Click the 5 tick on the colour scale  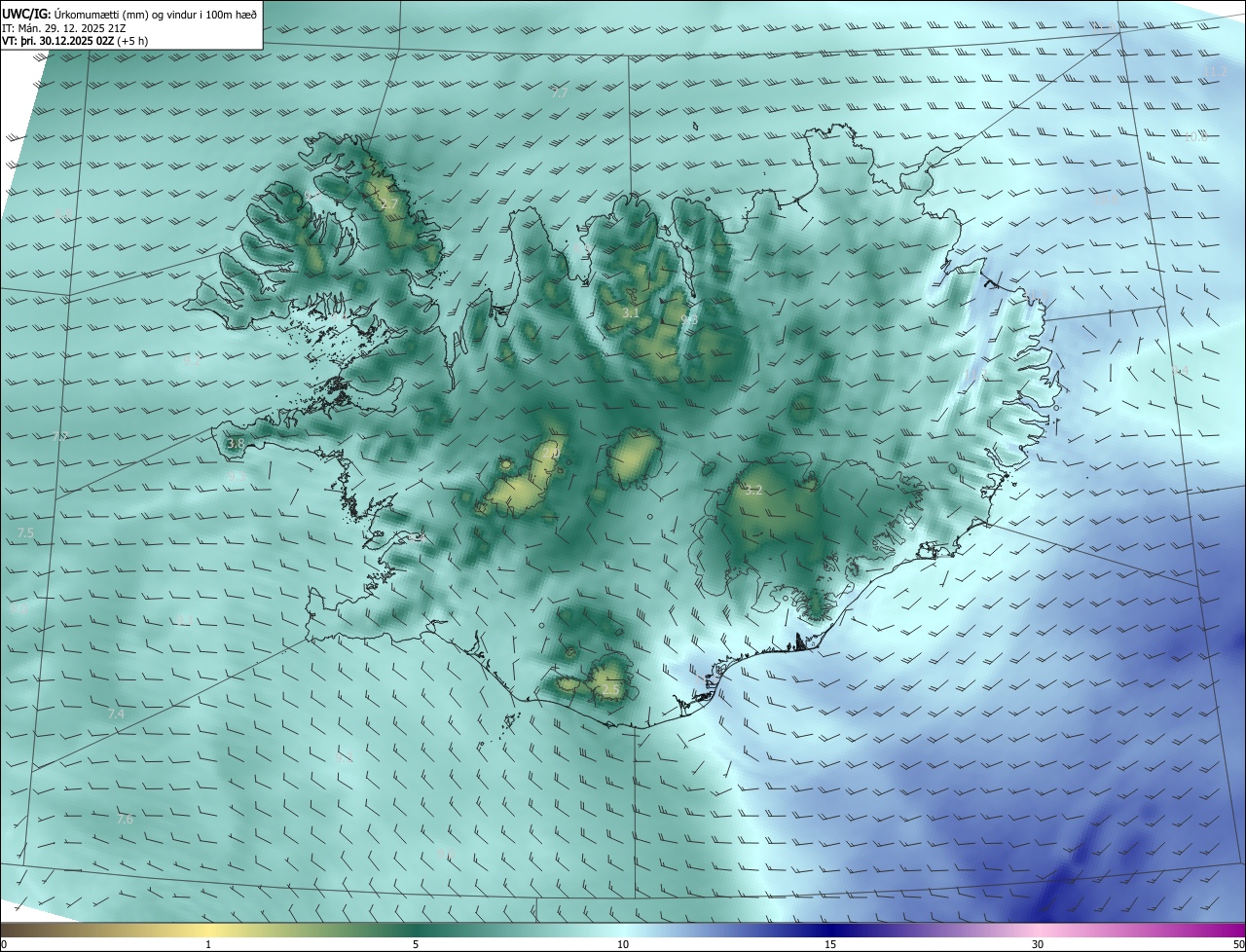click(x=416, y=944)
